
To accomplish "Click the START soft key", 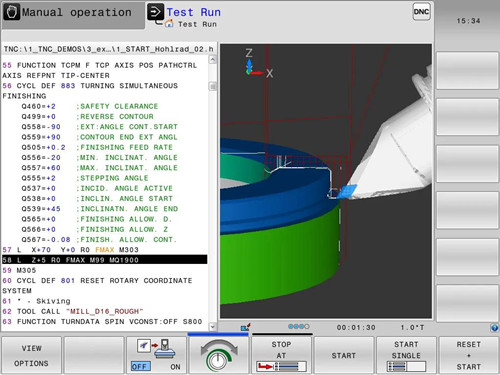I will coord(344,355).
